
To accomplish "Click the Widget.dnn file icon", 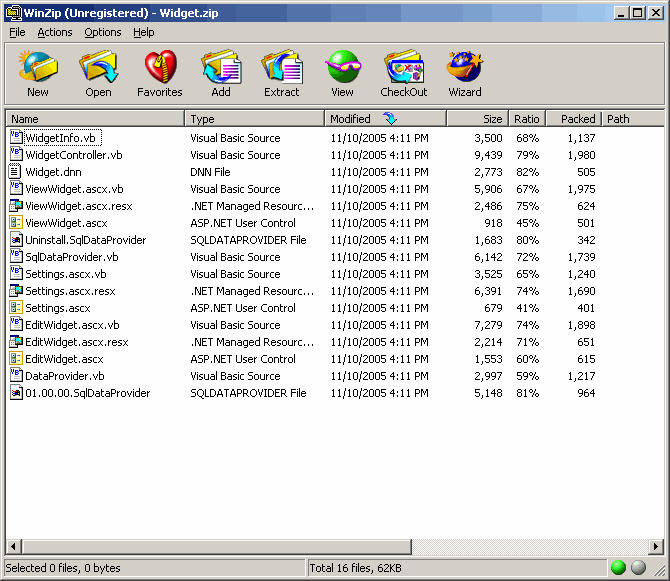I will [x=15, y=171].
